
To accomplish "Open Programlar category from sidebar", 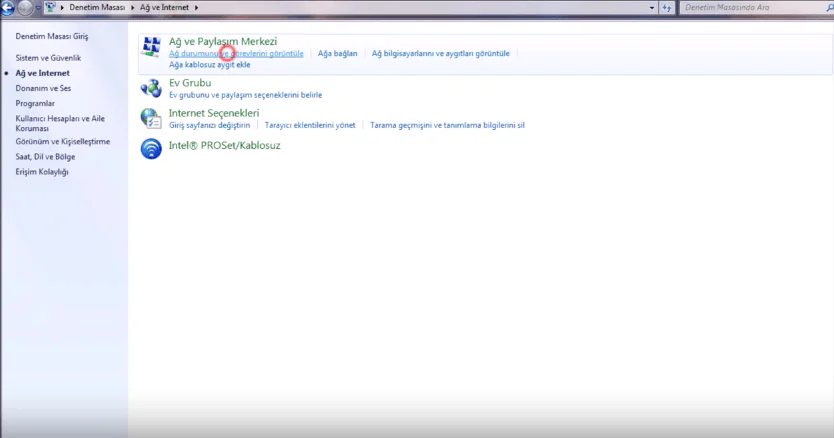I will click(x=35, y=103).
